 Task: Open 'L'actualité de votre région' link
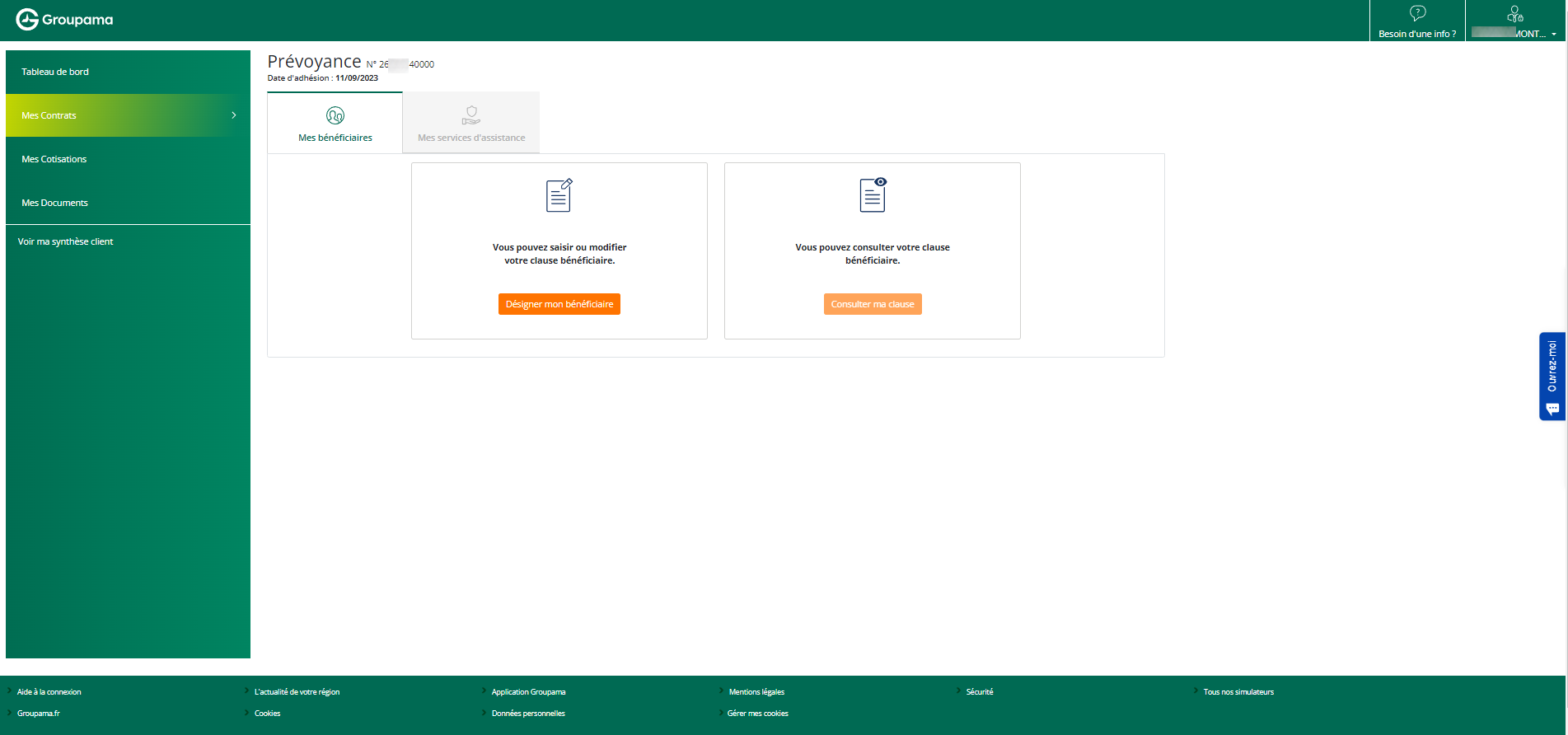point(297,692)
